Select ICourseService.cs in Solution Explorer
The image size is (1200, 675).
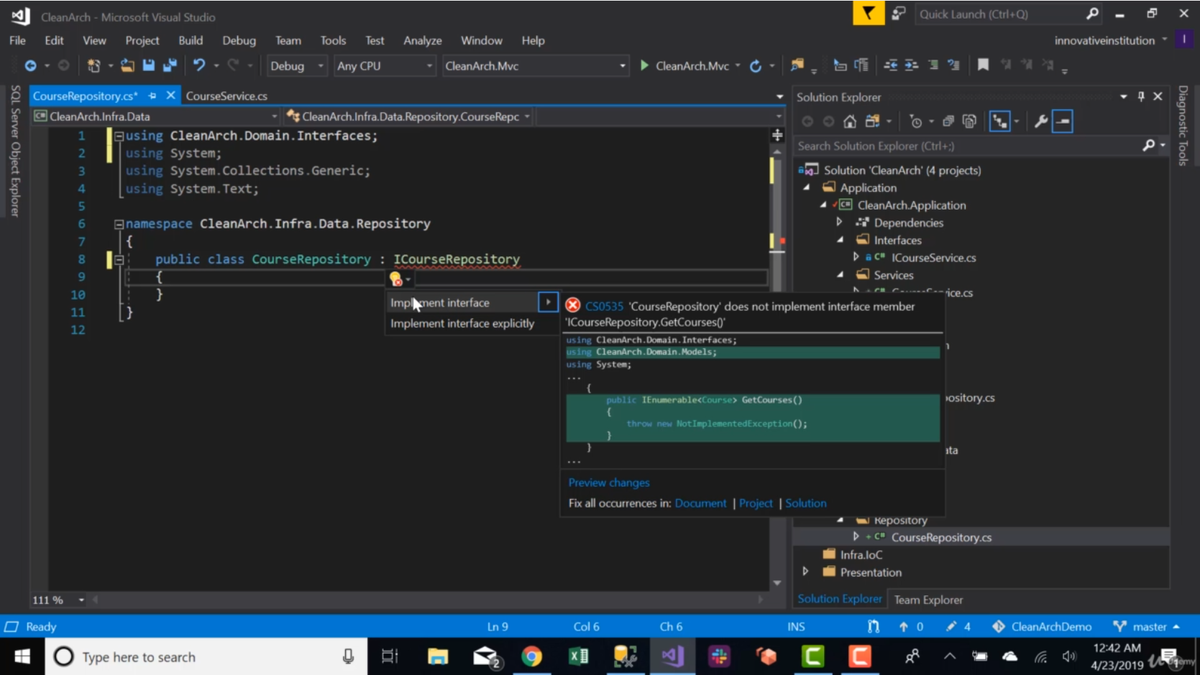click(x=934, y=258)
